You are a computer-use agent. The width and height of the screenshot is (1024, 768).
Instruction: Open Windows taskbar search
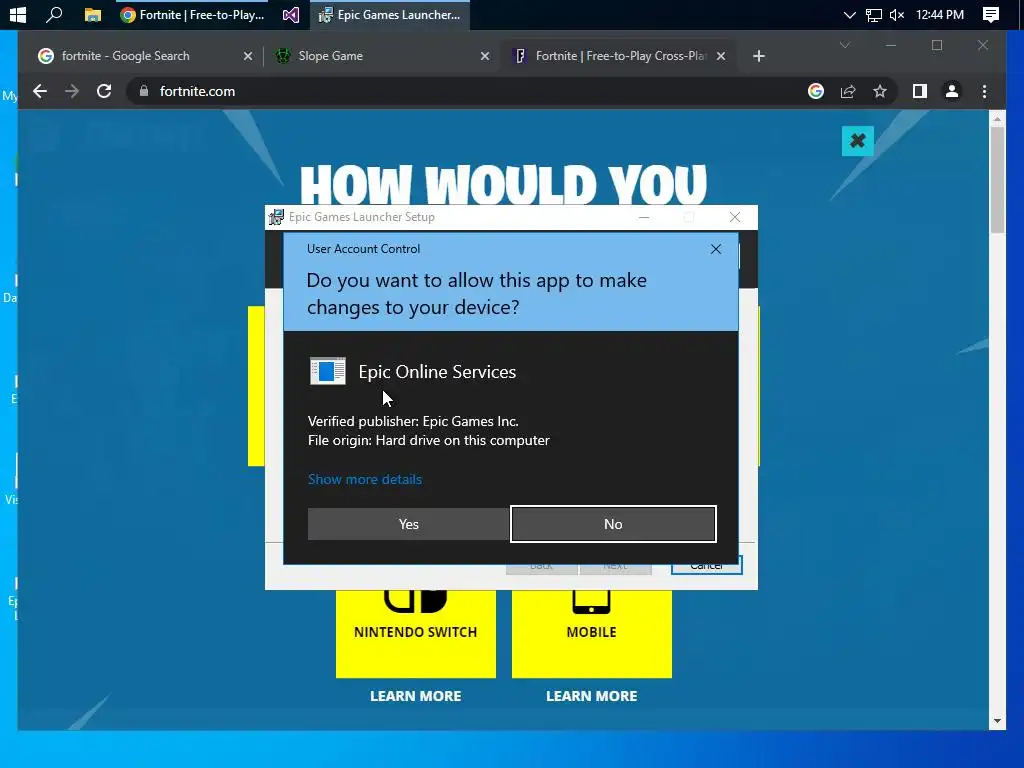click(x=55, y=14)
